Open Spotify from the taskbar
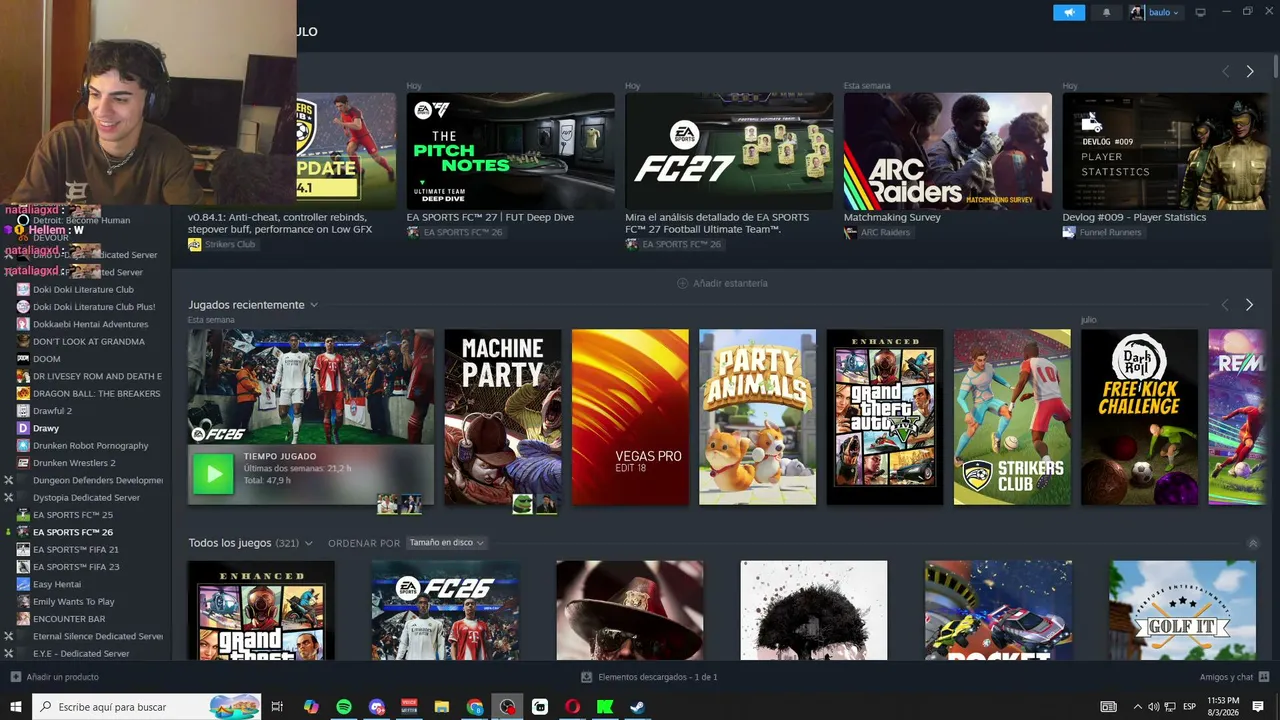The width and height of the screenshot is (1280, 720). tap(344, 707)
